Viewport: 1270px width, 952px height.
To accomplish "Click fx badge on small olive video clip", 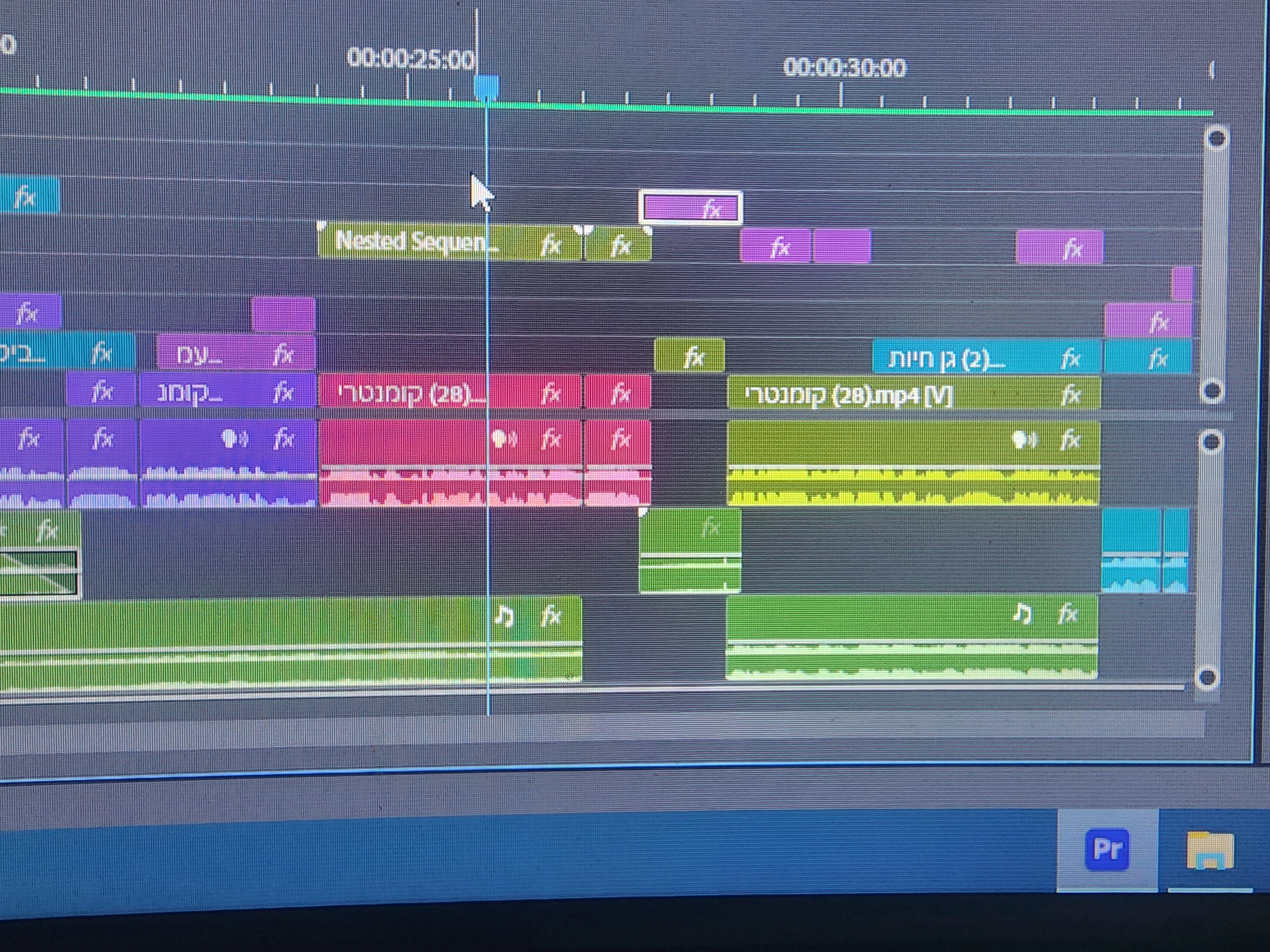I will [x=694, y=357].
